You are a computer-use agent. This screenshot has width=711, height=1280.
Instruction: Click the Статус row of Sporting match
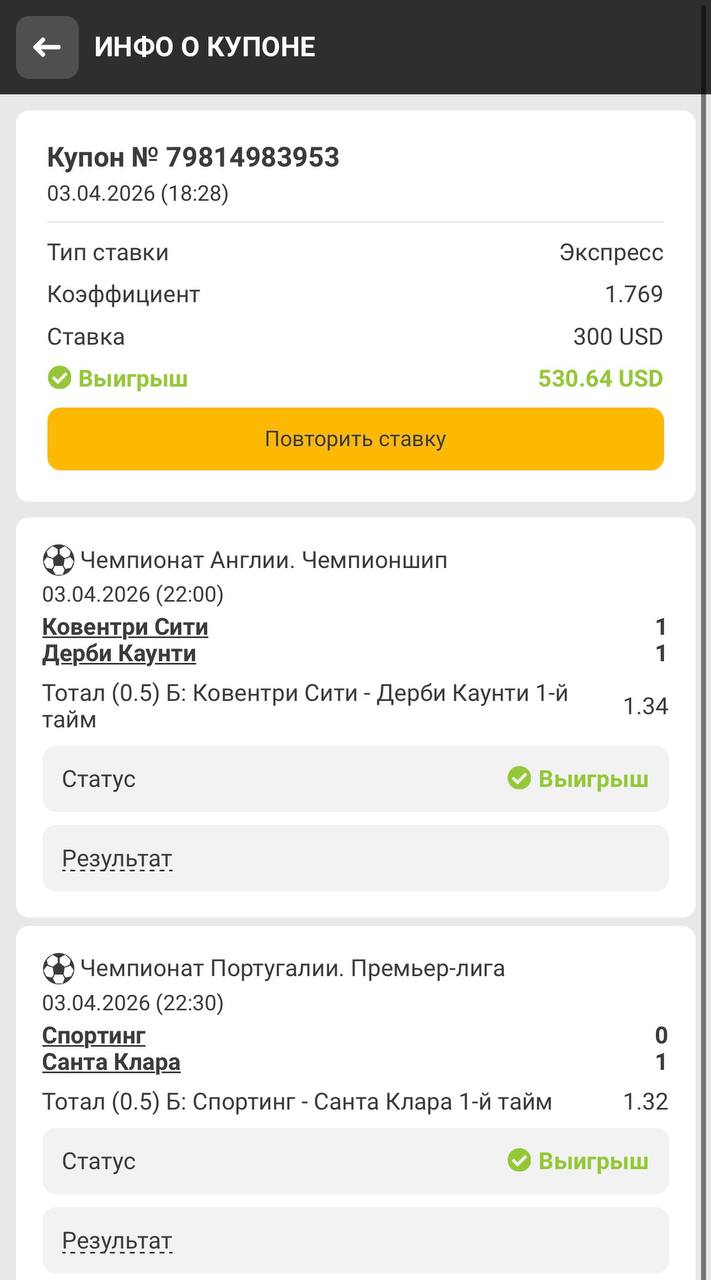coord(355,1160)
